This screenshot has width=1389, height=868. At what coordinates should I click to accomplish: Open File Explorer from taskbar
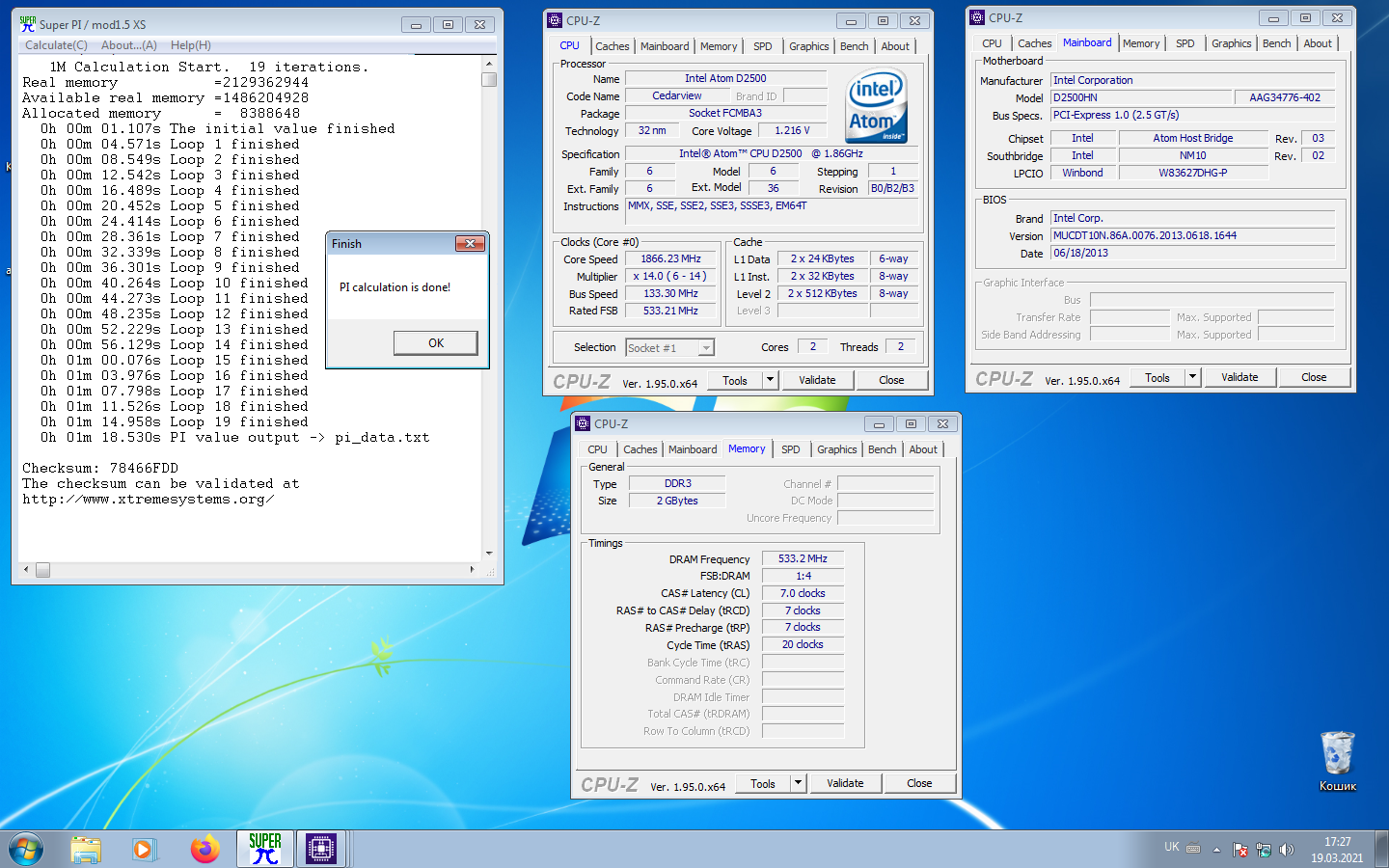pos(86,849)
